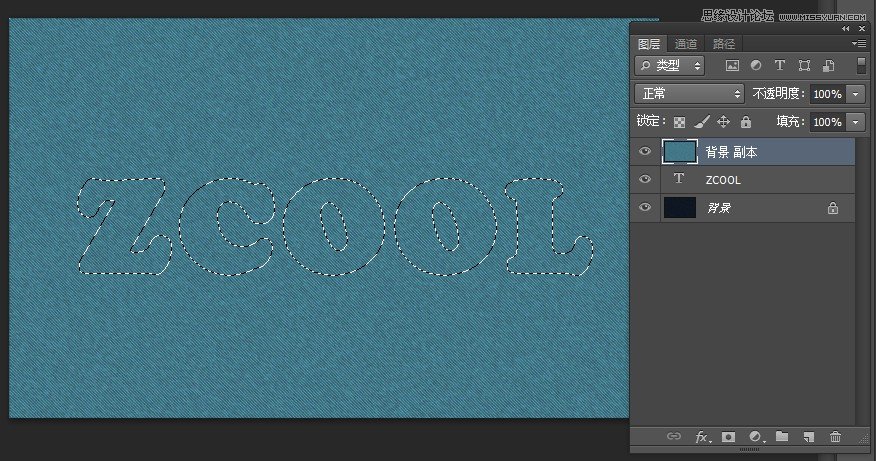Create new fill or adjustment layer
The width and height of the screenshot is (876, 461).
pos(756,437)
